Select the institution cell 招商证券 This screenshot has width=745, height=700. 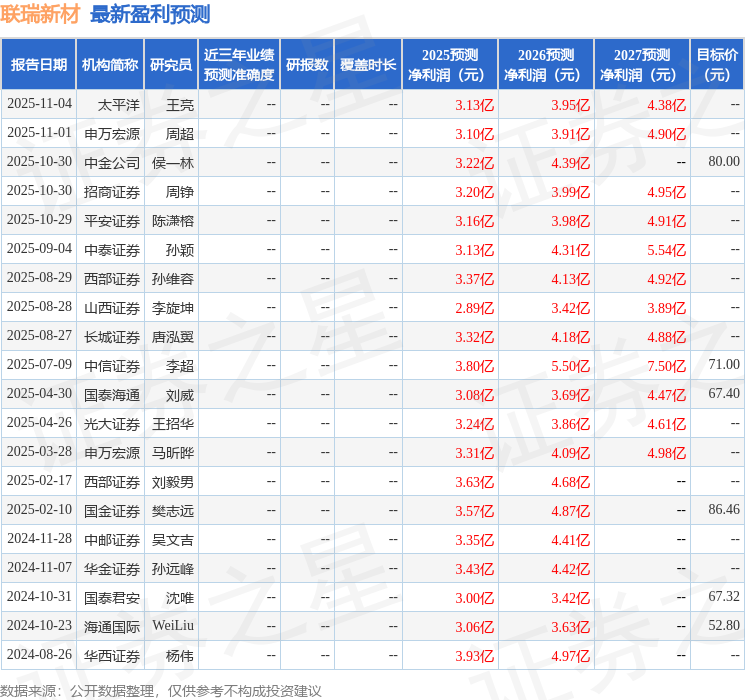pos(112,192)
